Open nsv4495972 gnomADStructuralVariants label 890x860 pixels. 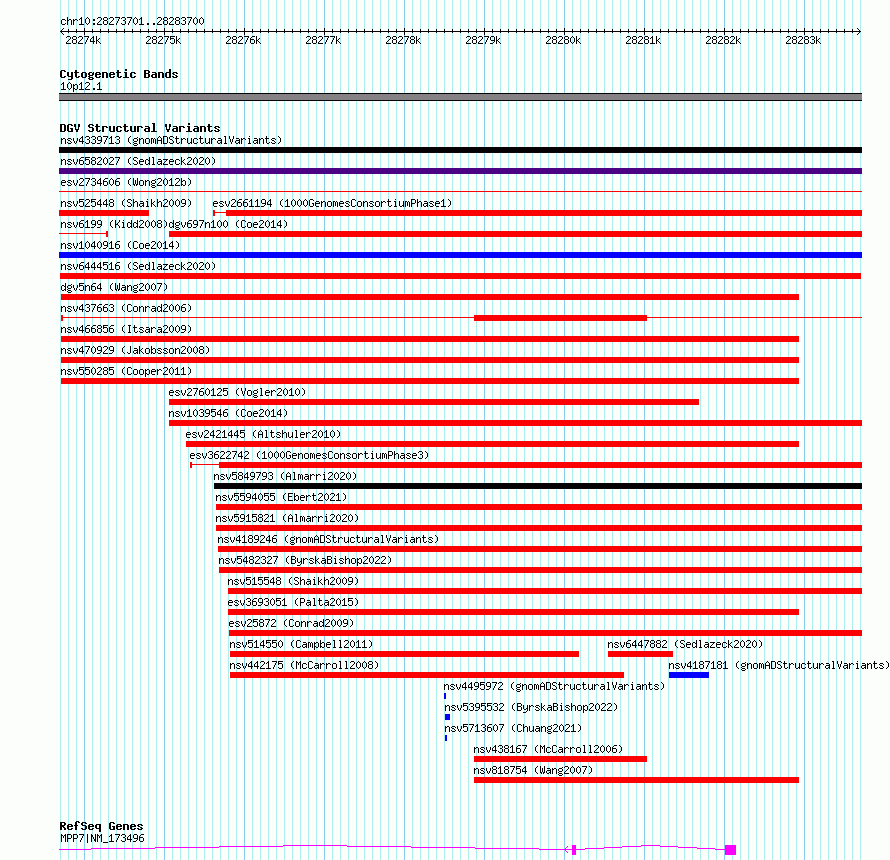tap(554, 686)
